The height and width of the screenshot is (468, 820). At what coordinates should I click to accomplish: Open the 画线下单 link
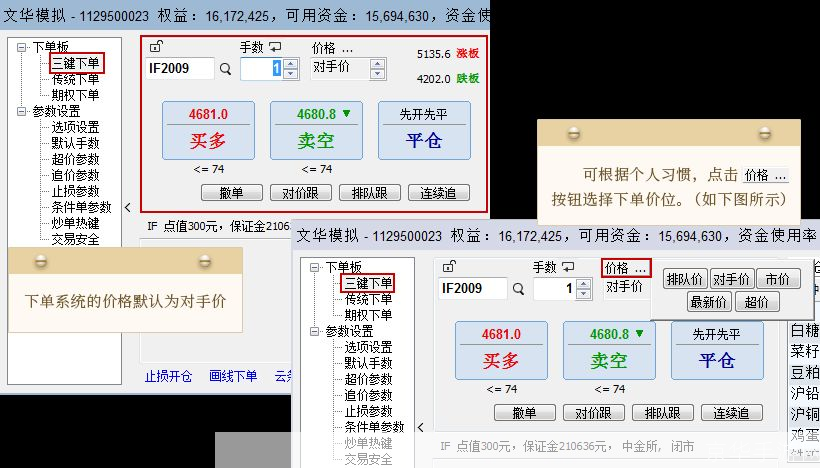click(233, 376)
